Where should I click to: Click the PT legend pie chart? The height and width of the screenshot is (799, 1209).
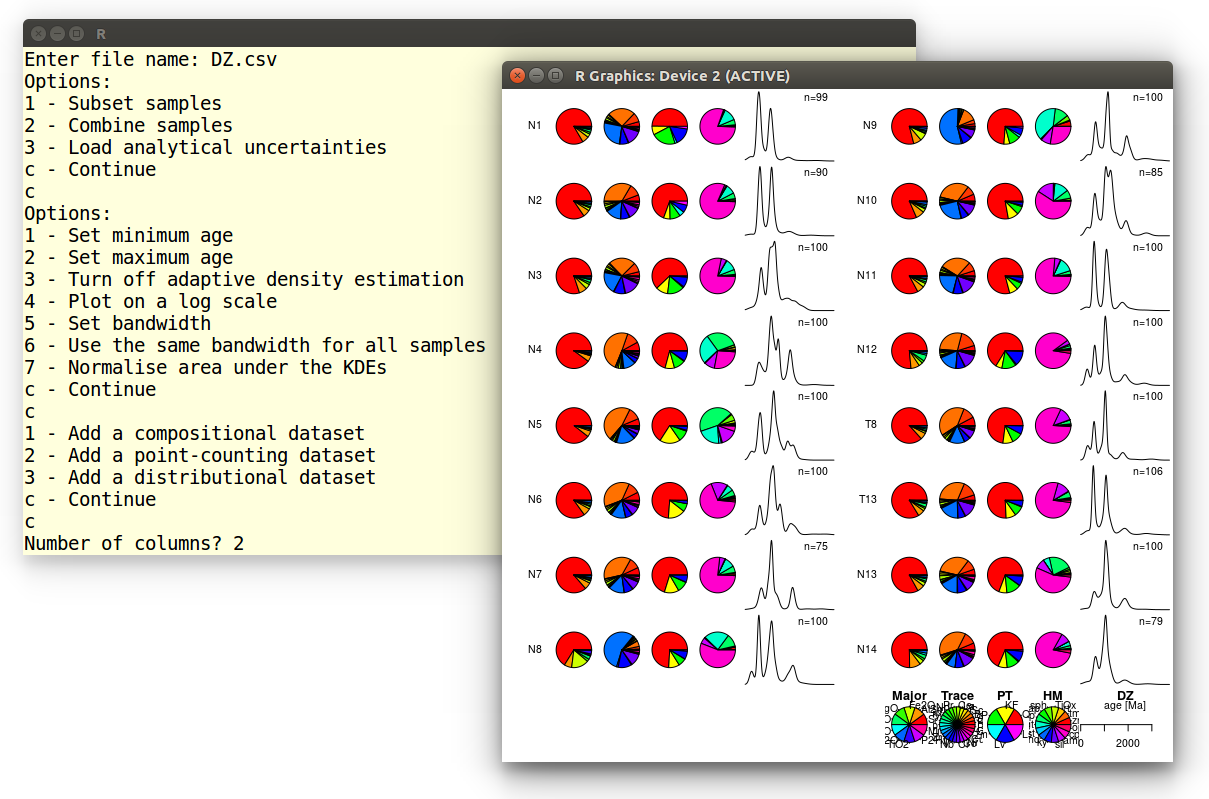point(1004,725)
